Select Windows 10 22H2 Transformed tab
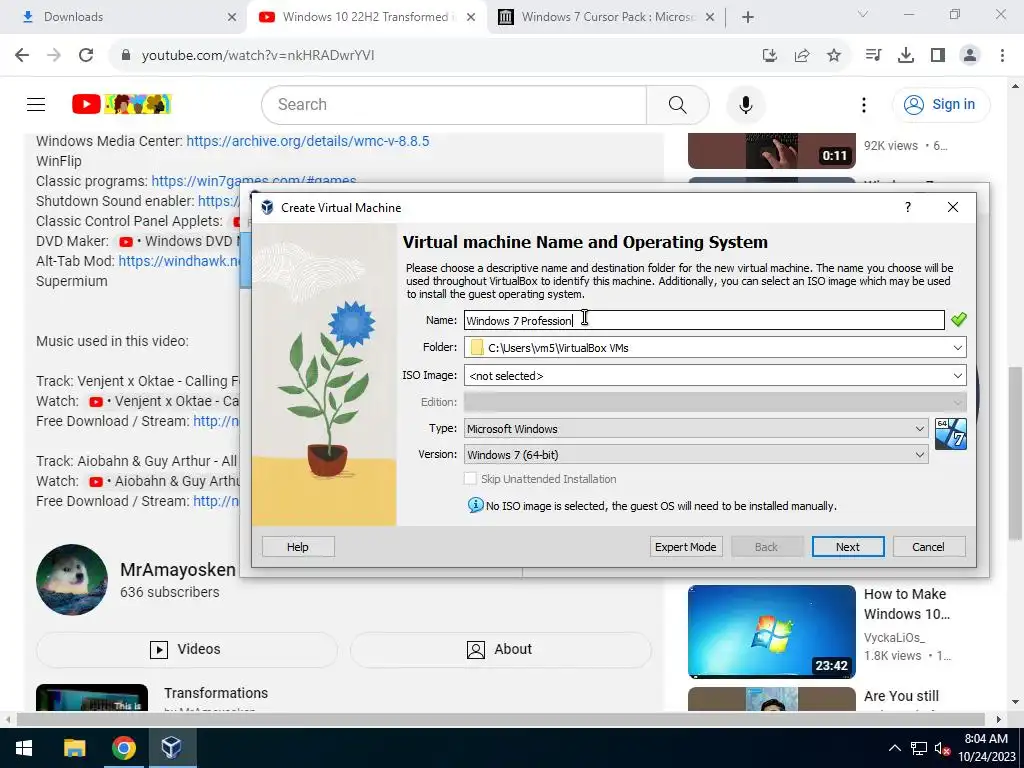1024x768 pixels. click(x=366, y=17)
